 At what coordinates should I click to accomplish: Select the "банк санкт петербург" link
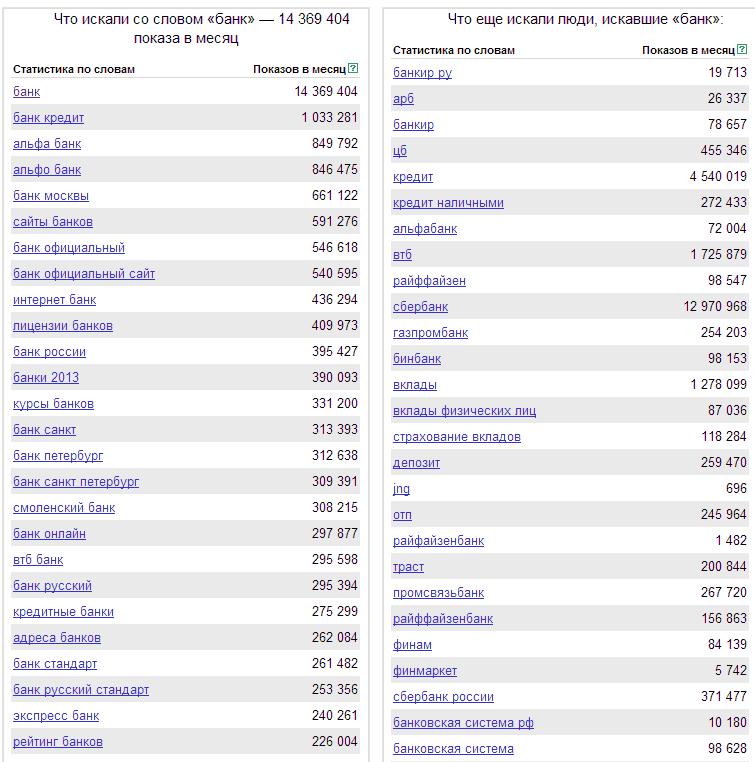coord(76,482)
